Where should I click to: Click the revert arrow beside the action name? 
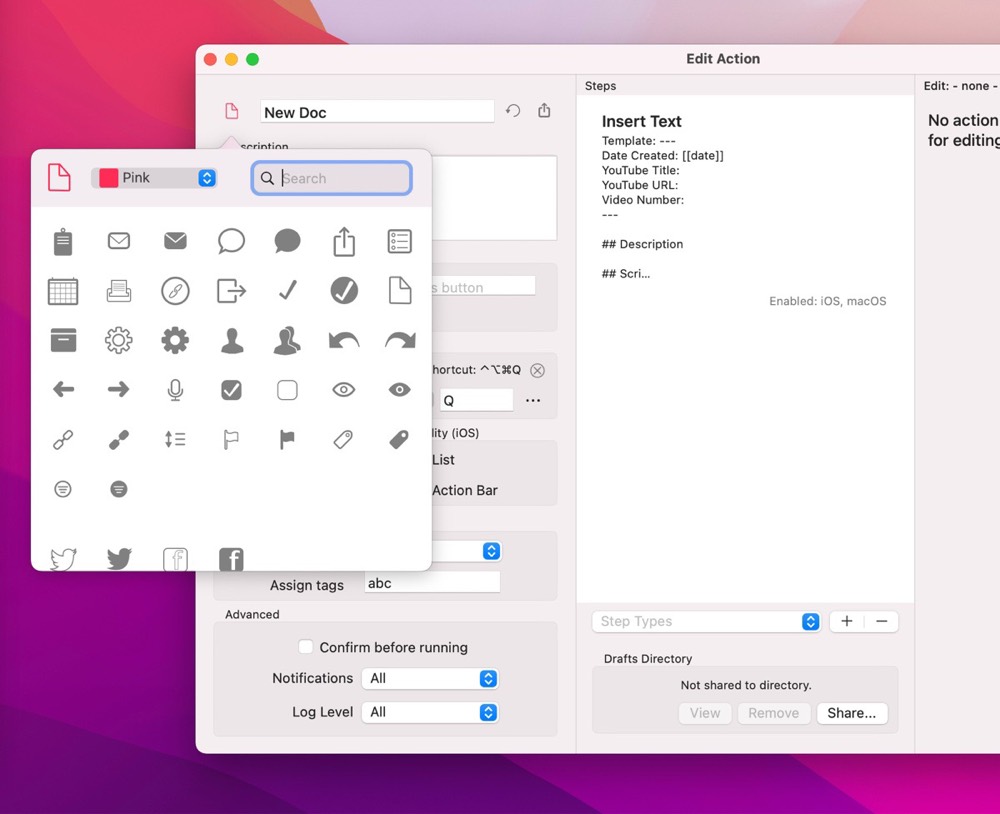pos(513,111)
